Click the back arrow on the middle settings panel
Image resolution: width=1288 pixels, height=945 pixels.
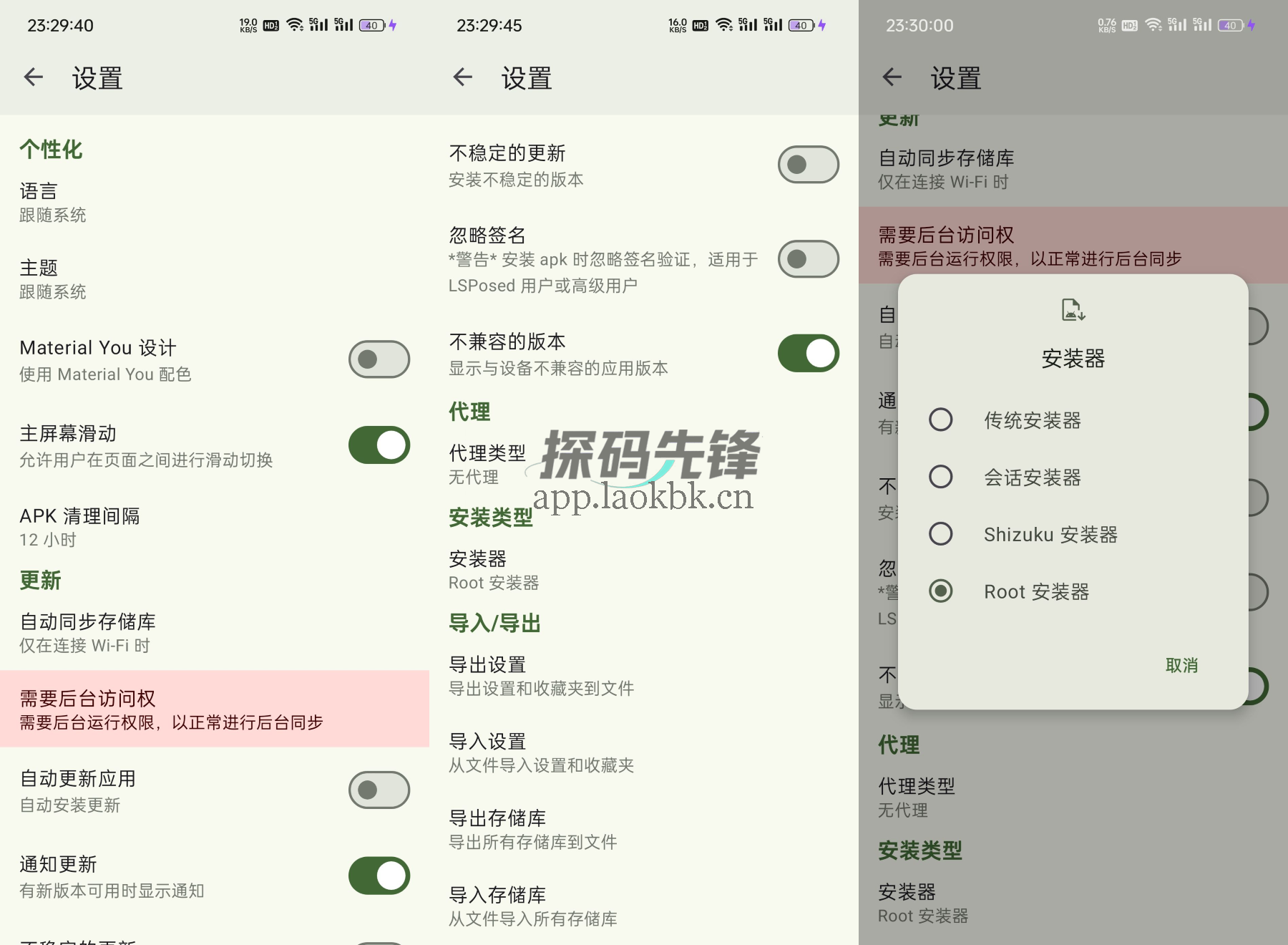coord(462,77)
